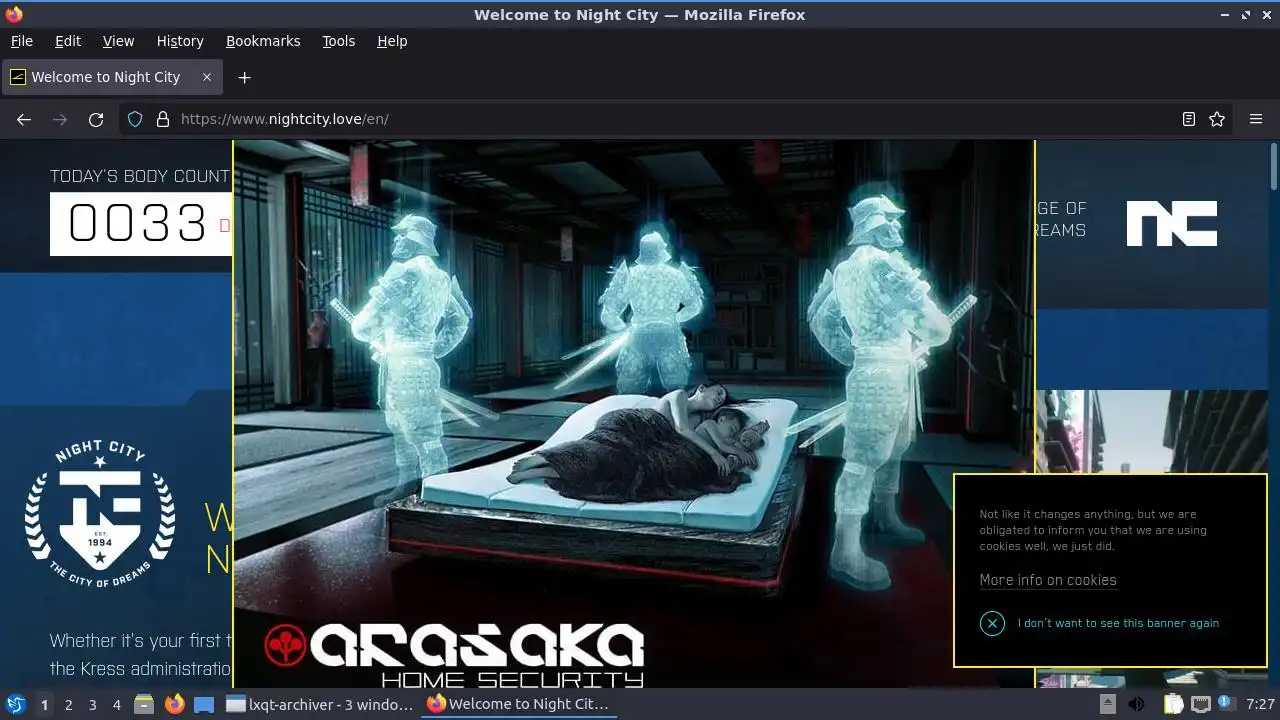Open the File menu
Screen dimensions: 1280x720
coord(22,41)
